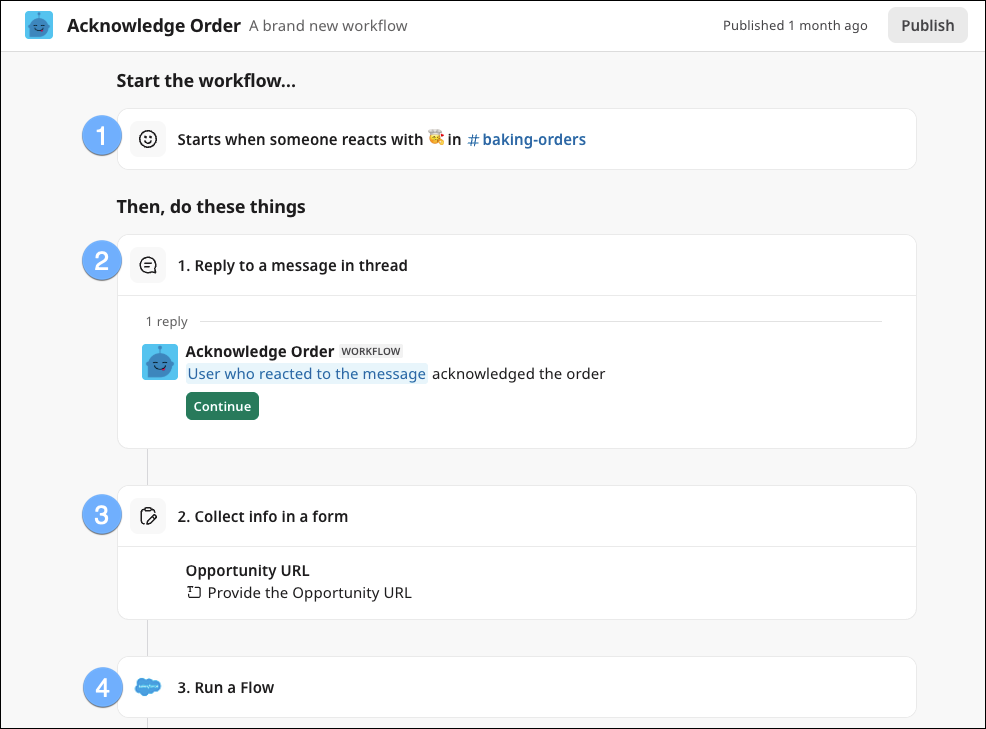This screenshot has height=729, width=986.
Task: Click step badge number 1
Action: click(x=101, y=135)
